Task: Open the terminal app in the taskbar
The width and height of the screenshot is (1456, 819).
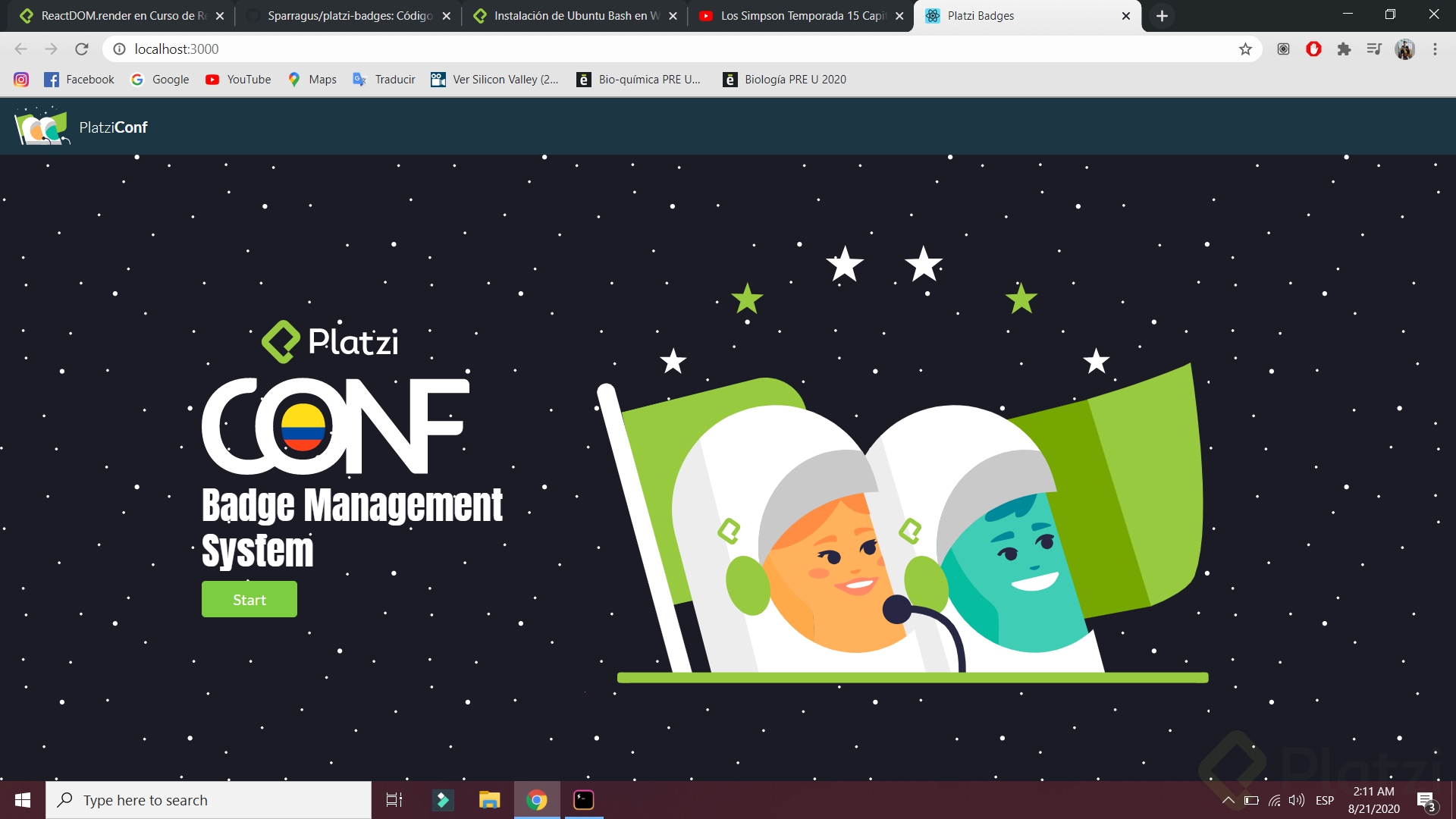Action: coord(583,800)
